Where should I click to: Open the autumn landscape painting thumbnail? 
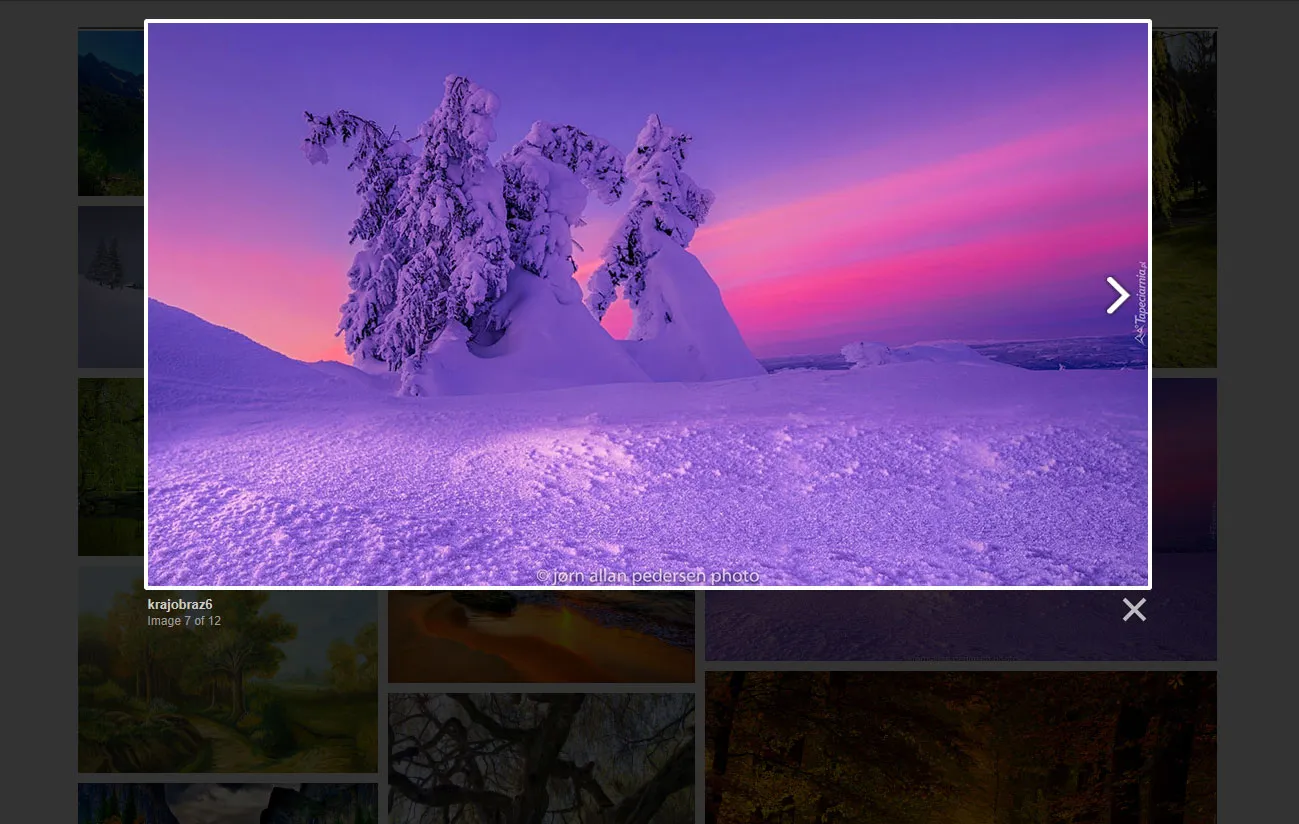(x=227, y=700)
